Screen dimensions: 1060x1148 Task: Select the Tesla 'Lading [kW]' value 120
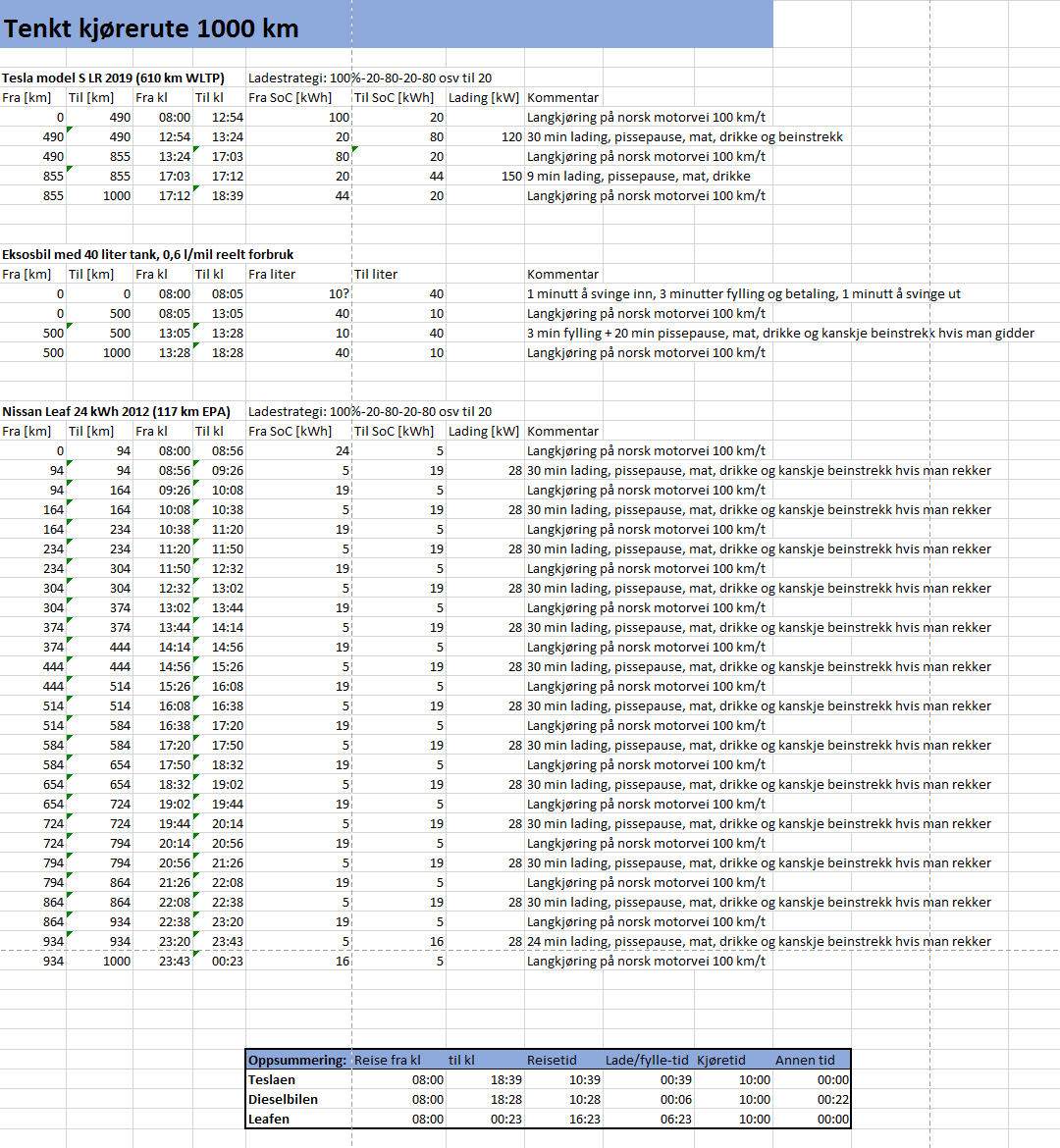[485, 137]
